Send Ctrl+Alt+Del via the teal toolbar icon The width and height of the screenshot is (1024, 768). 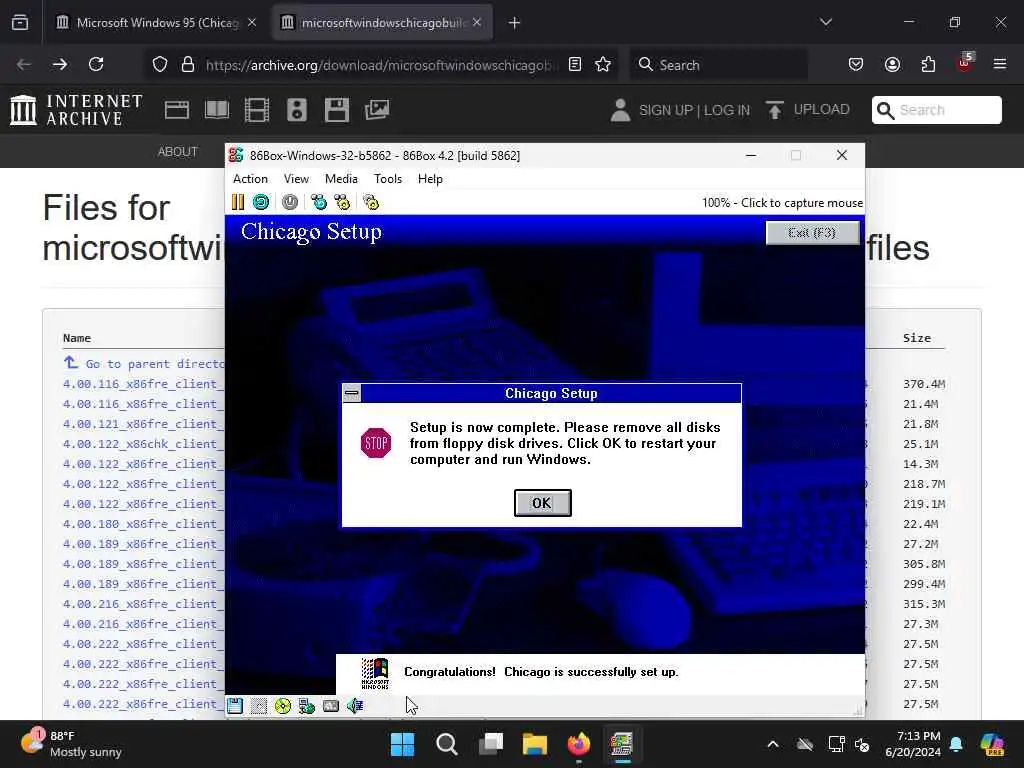pos(319,202)
